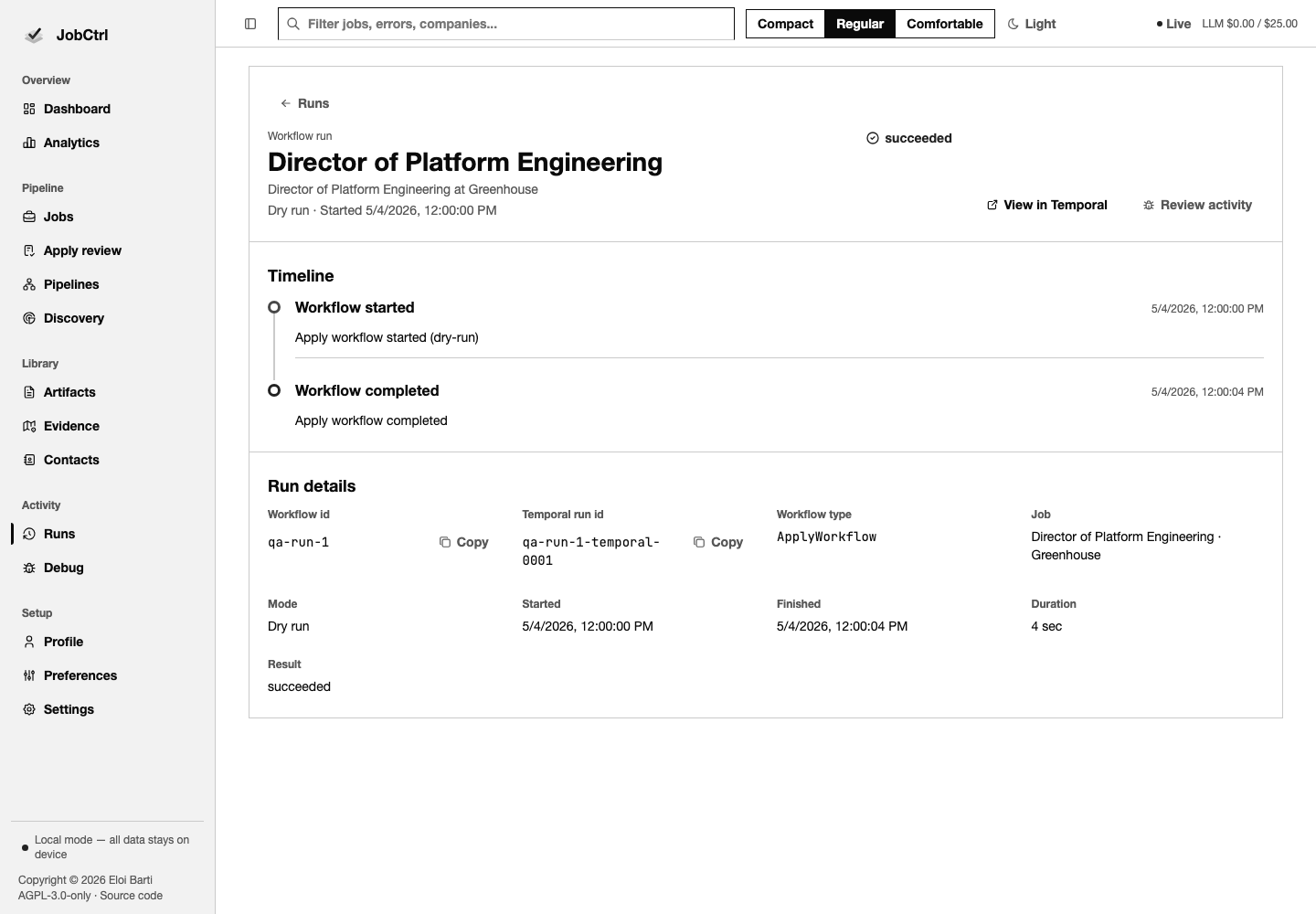The width and height of the screenshot is (1316, 914).
Task: Open the Settings page label
Action: point(69,709)
